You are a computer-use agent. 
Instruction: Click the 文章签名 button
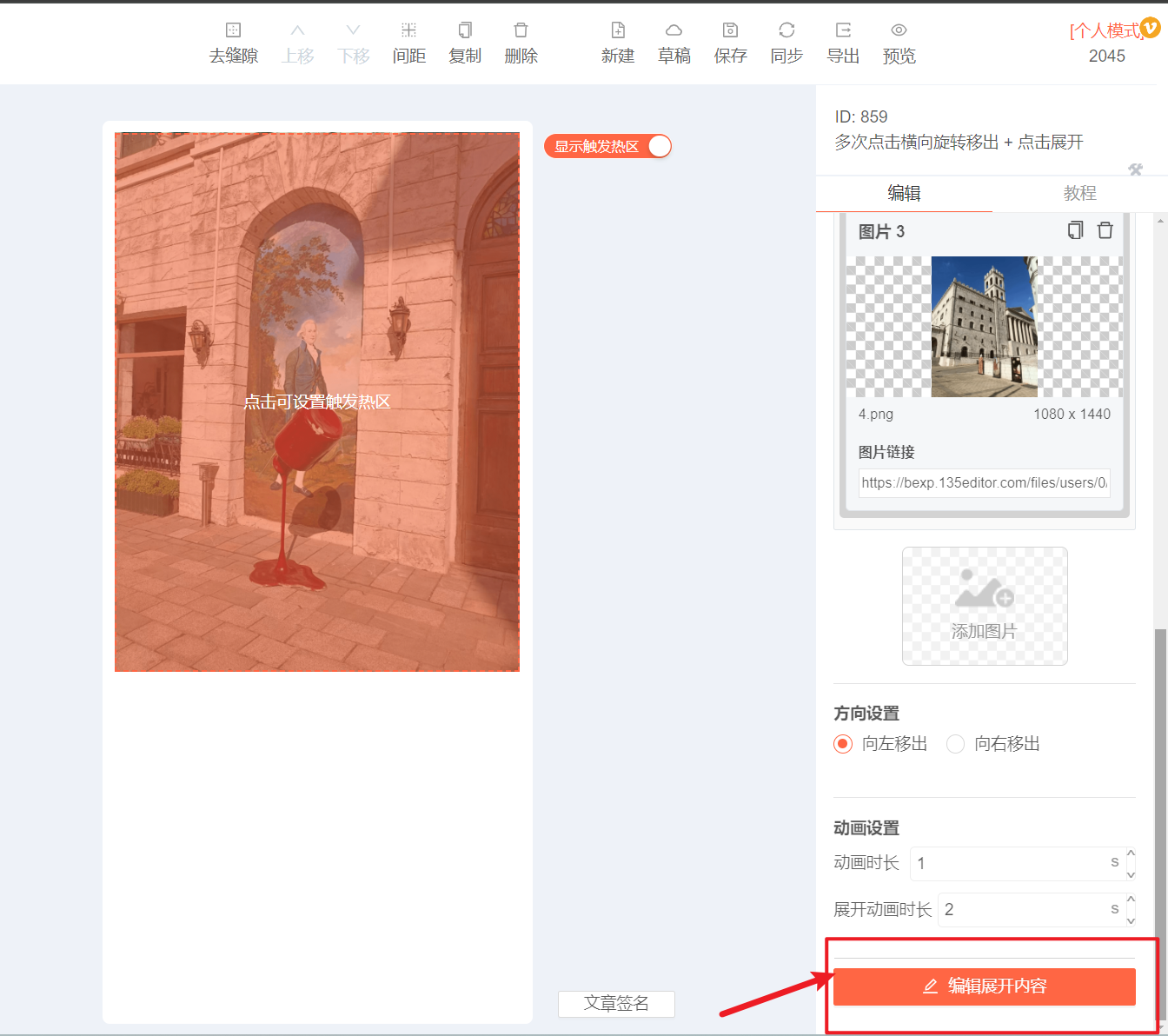tap(616, 1004)
